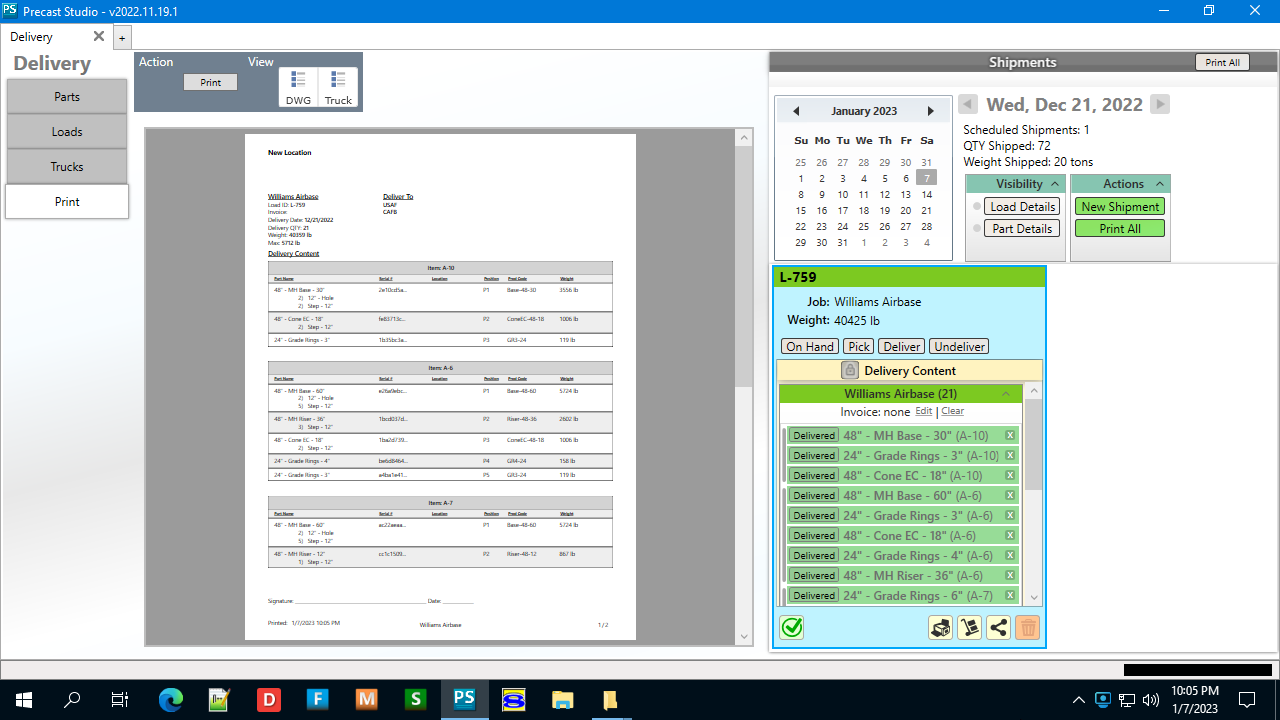
Task: Click the lock icon beside Delivery Content
Action: [850, 370]
